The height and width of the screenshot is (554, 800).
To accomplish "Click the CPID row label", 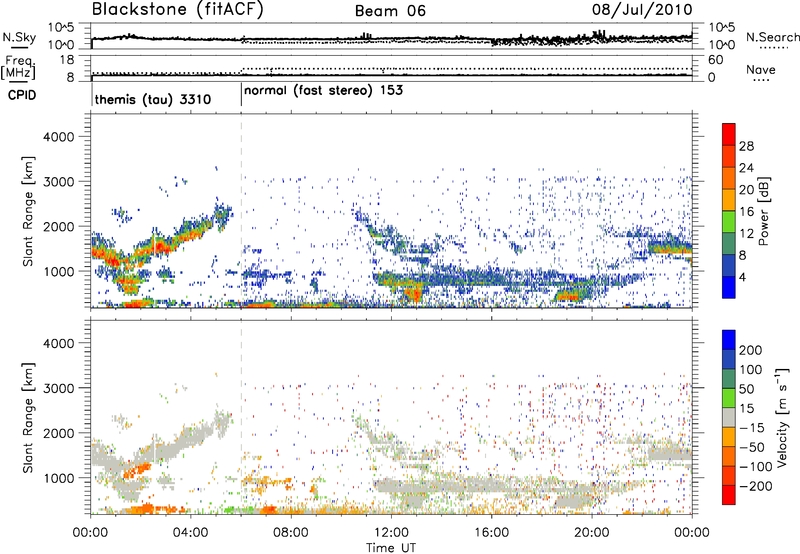I will (22, 95).
